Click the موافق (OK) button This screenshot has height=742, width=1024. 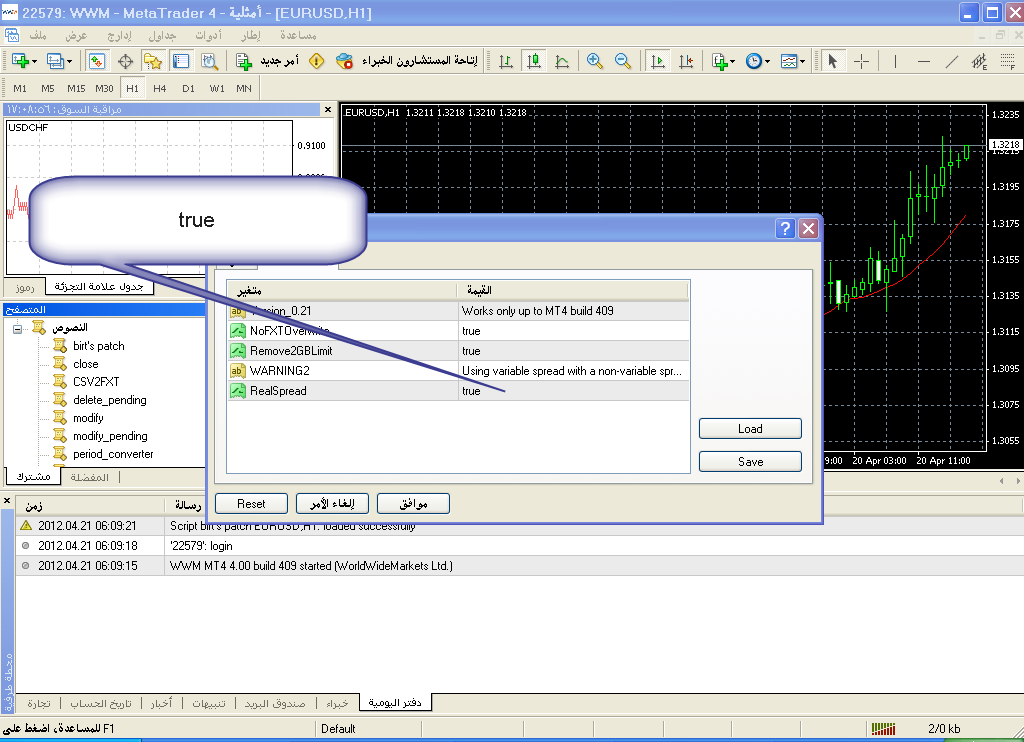tap(413, 504)
